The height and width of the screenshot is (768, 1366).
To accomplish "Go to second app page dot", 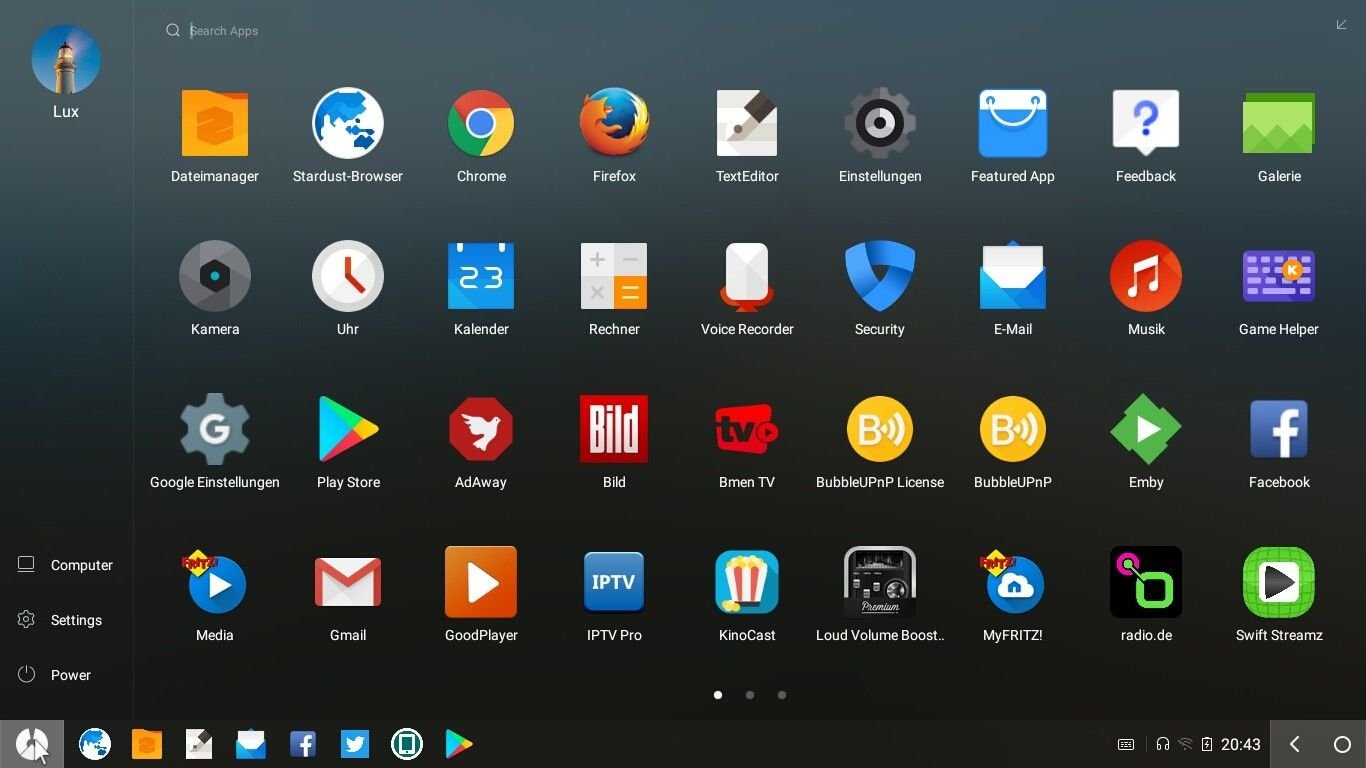I will point(750,695).
